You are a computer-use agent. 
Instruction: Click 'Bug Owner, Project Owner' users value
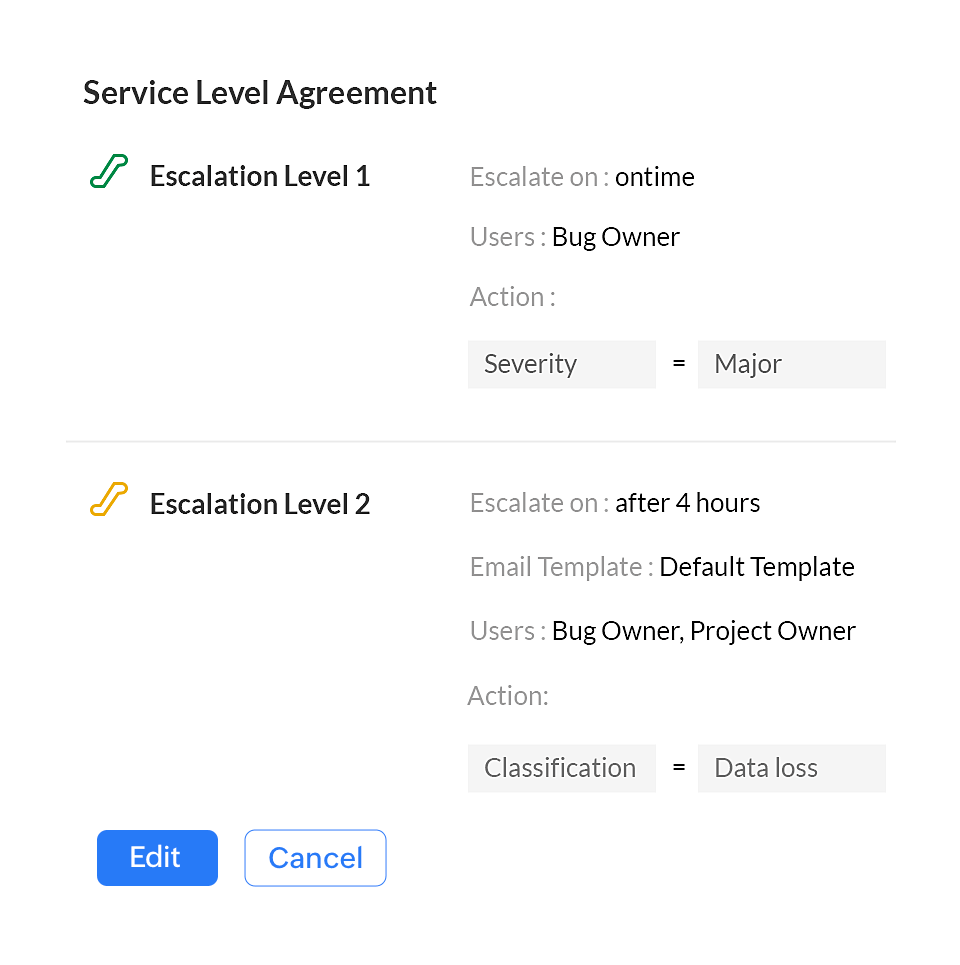tap(703, 631)
